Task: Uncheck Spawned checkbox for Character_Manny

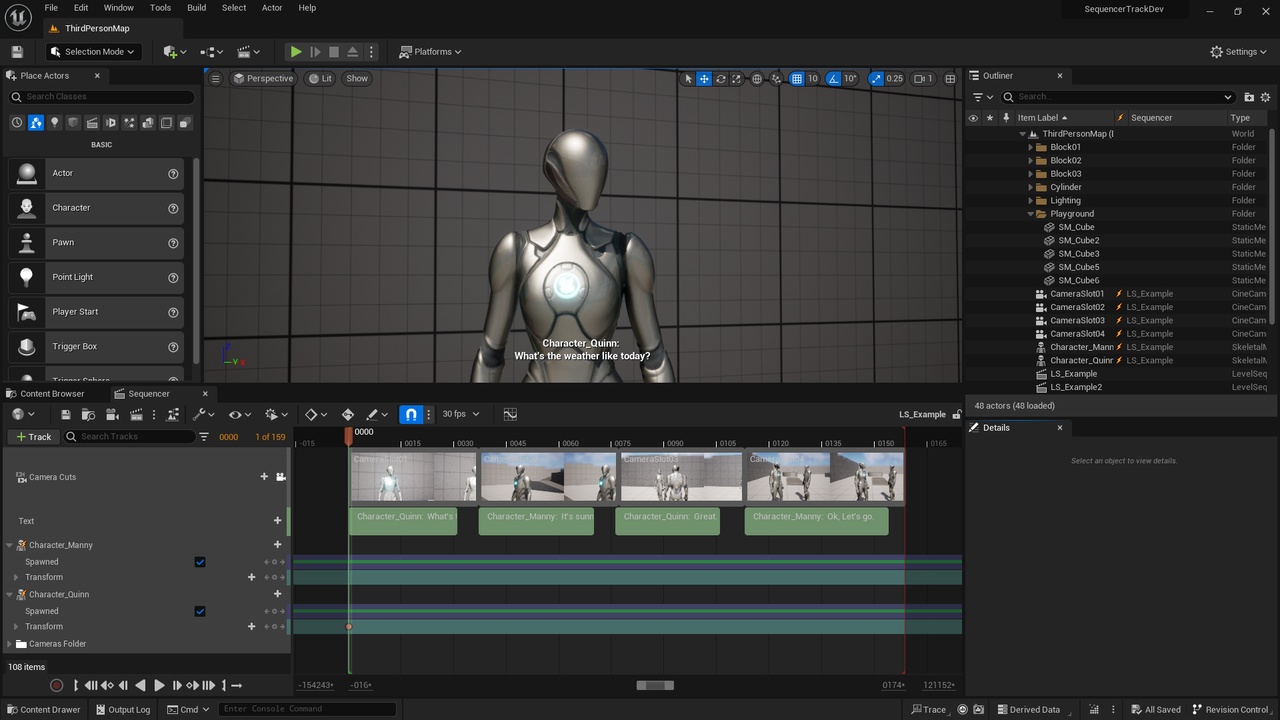Action: [x=200, y=562]
